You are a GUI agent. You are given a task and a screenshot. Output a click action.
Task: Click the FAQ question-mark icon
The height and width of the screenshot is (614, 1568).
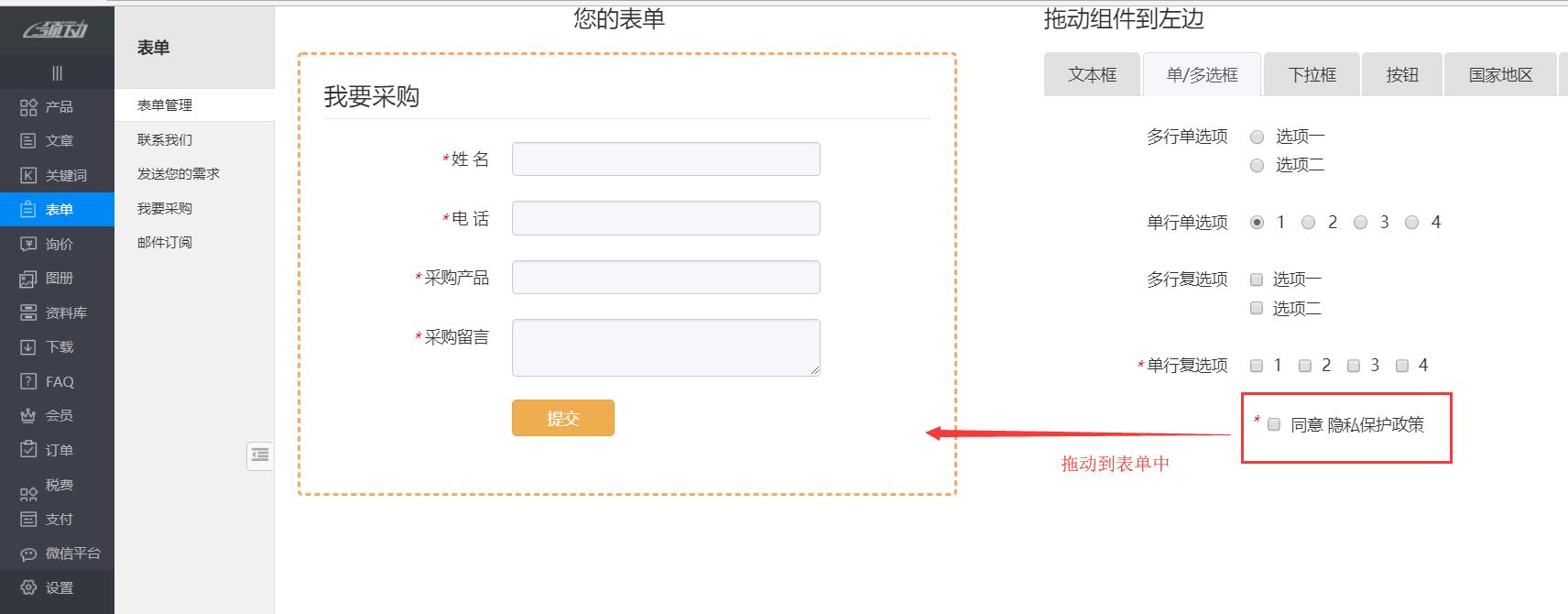[x=28, y=381]
